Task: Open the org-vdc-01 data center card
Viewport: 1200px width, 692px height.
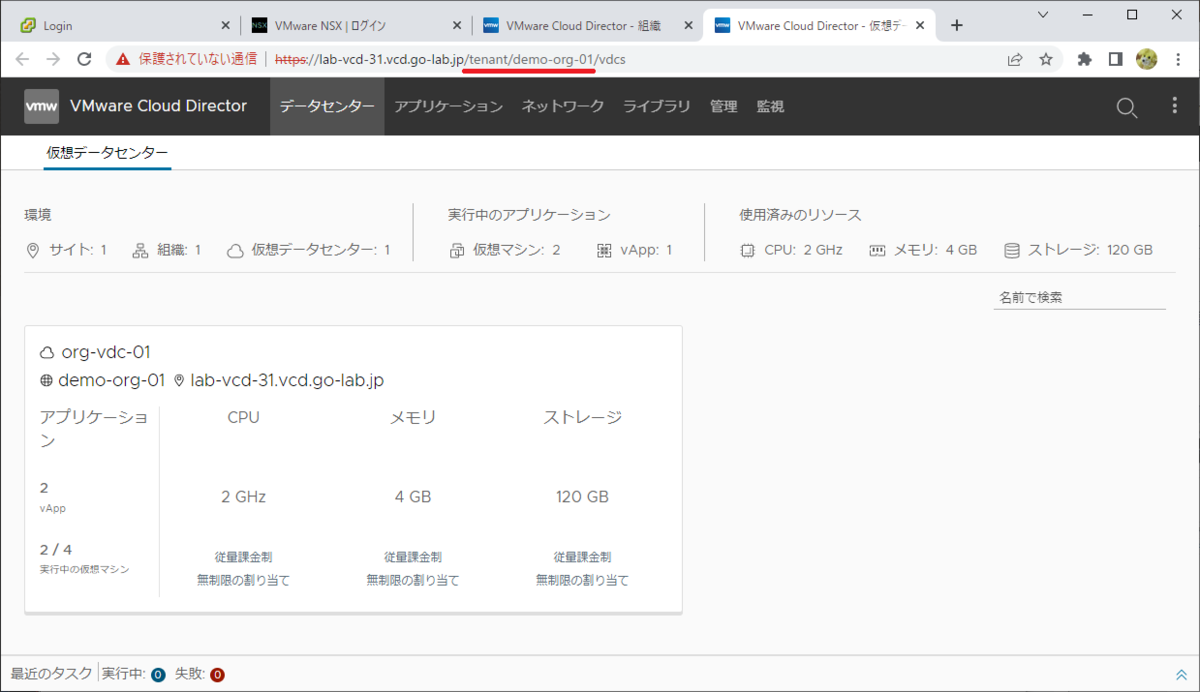Action: tap(353, 469)
